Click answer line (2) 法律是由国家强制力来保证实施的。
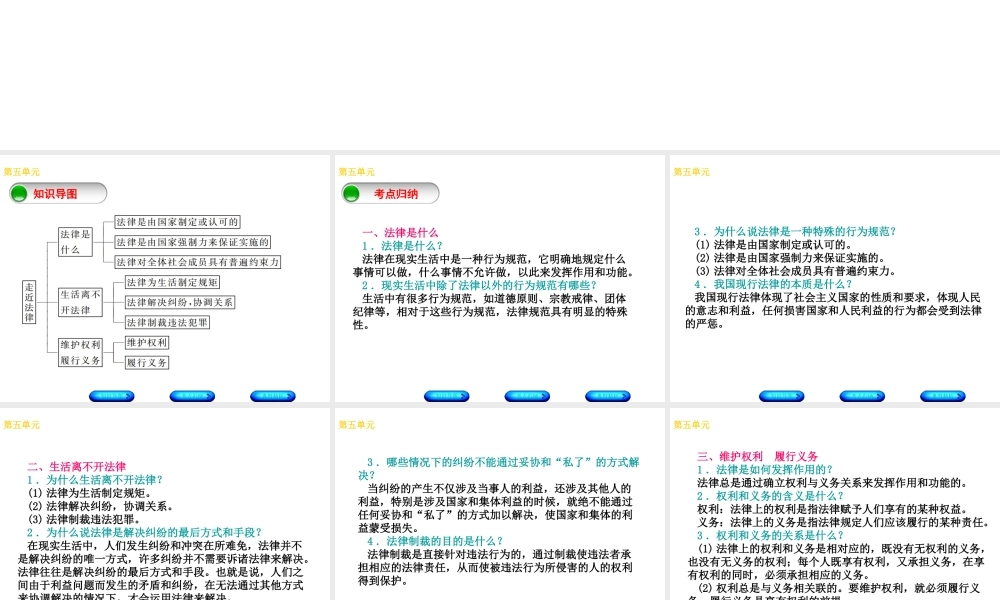The width and height of the screenshot is (1000, 600). (x=791, y=258)
